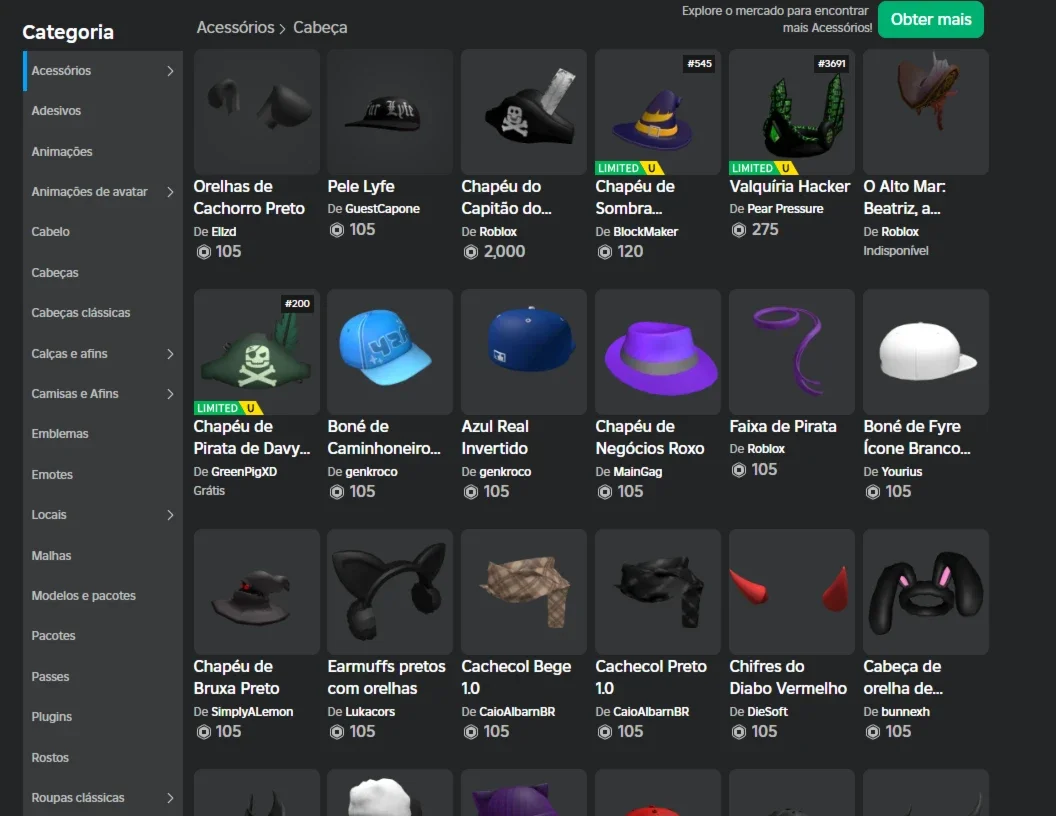Open purple Chapéu de Sombra wizard hat image
The image size is (1056, 816).
click(x=658, y=112)
